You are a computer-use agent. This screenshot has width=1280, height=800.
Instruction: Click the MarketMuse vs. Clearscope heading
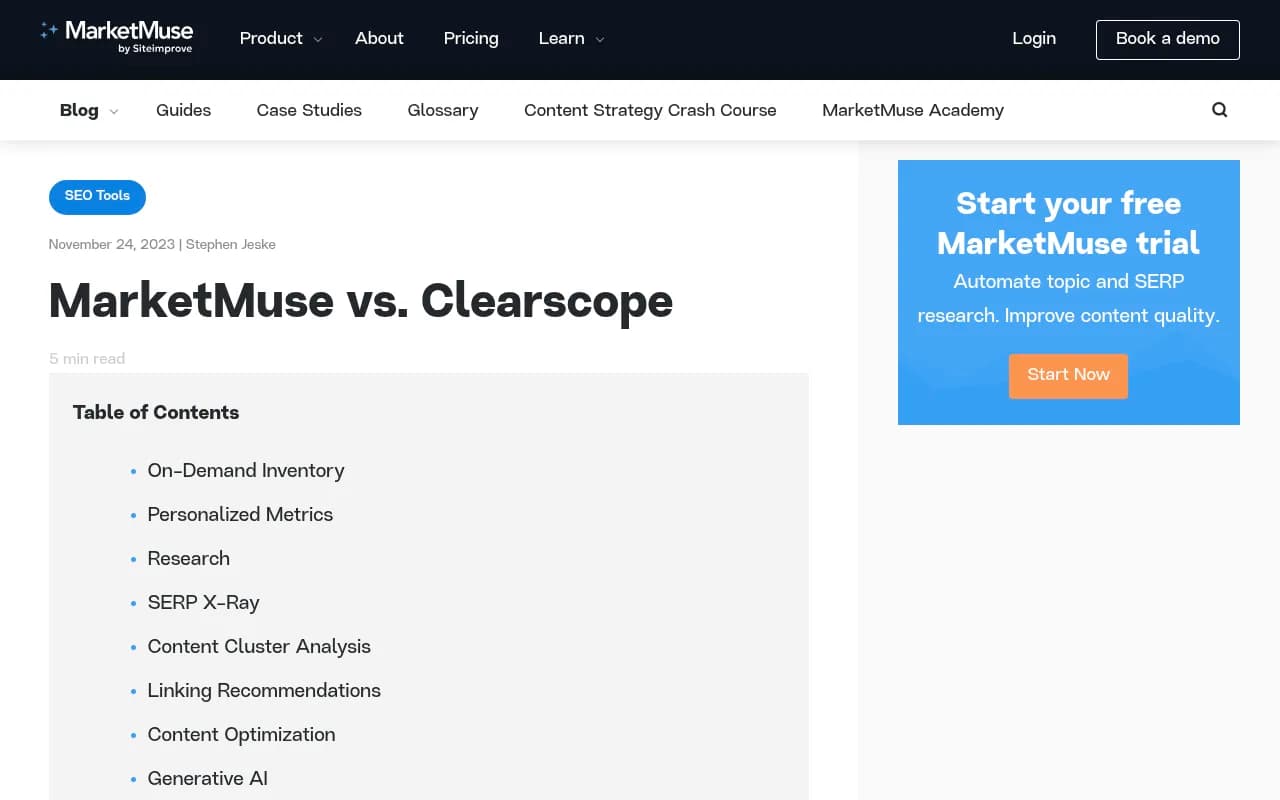point(361,301)
